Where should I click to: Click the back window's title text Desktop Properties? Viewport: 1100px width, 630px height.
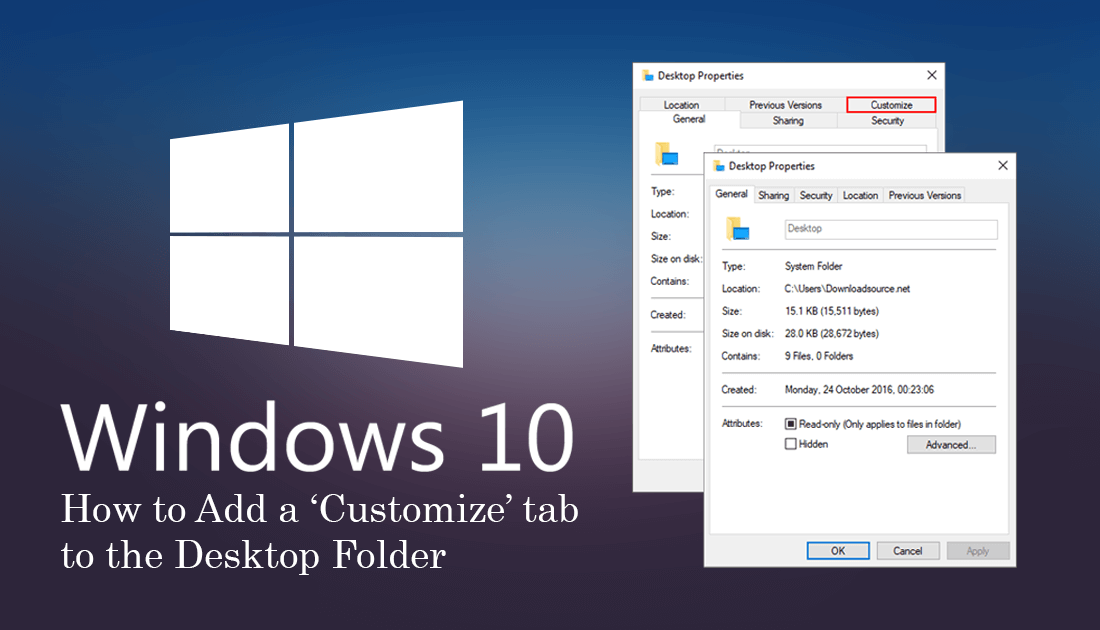pos(700,76)
